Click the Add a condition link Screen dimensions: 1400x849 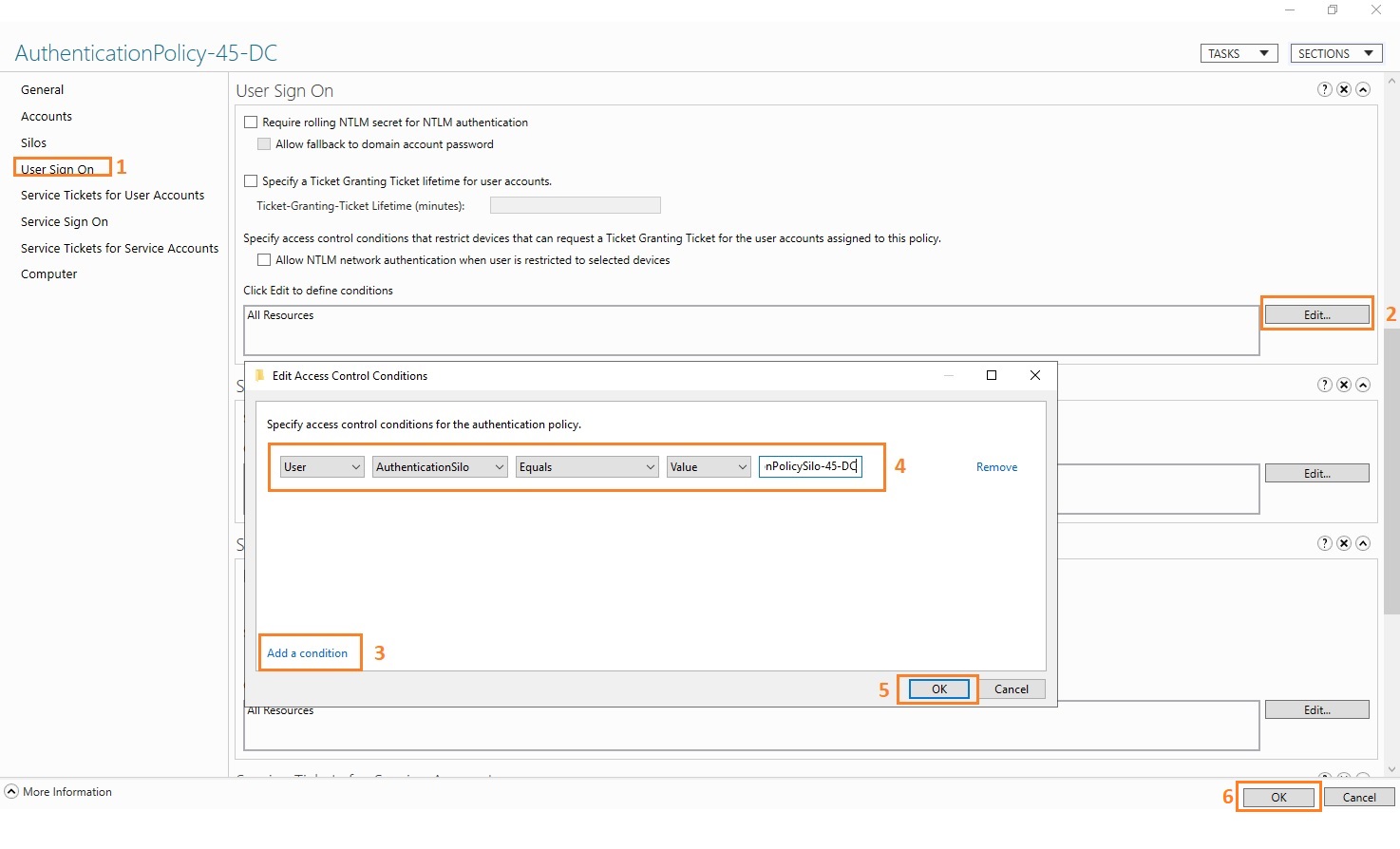(x=308, y=653)
